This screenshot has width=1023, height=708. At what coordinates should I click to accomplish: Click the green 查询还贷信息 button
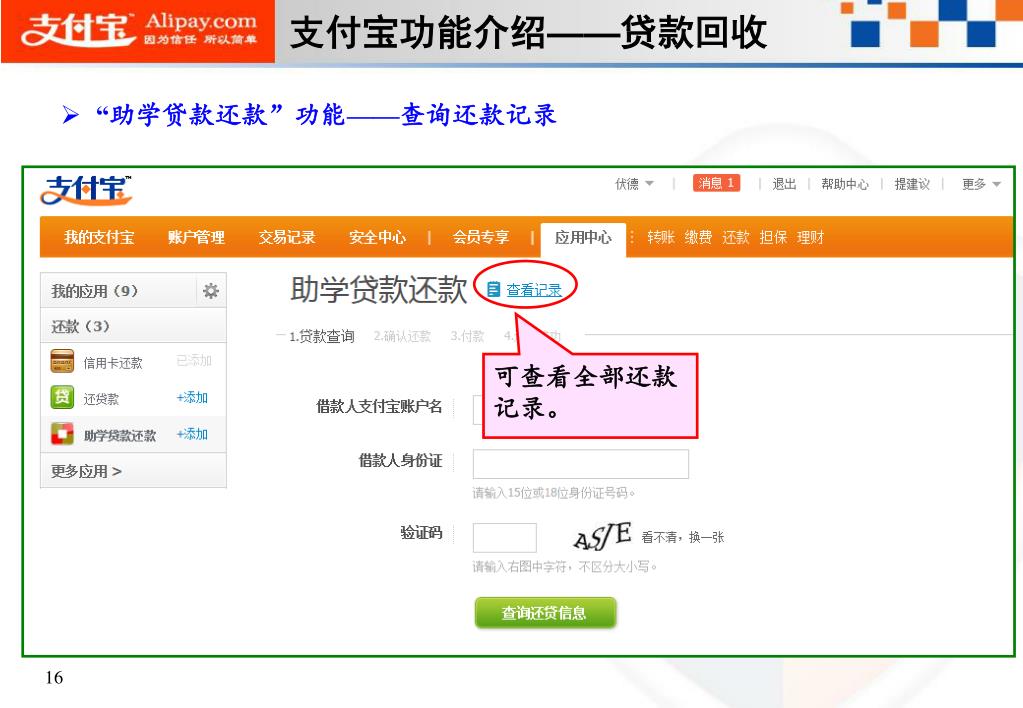click(545, 613)
